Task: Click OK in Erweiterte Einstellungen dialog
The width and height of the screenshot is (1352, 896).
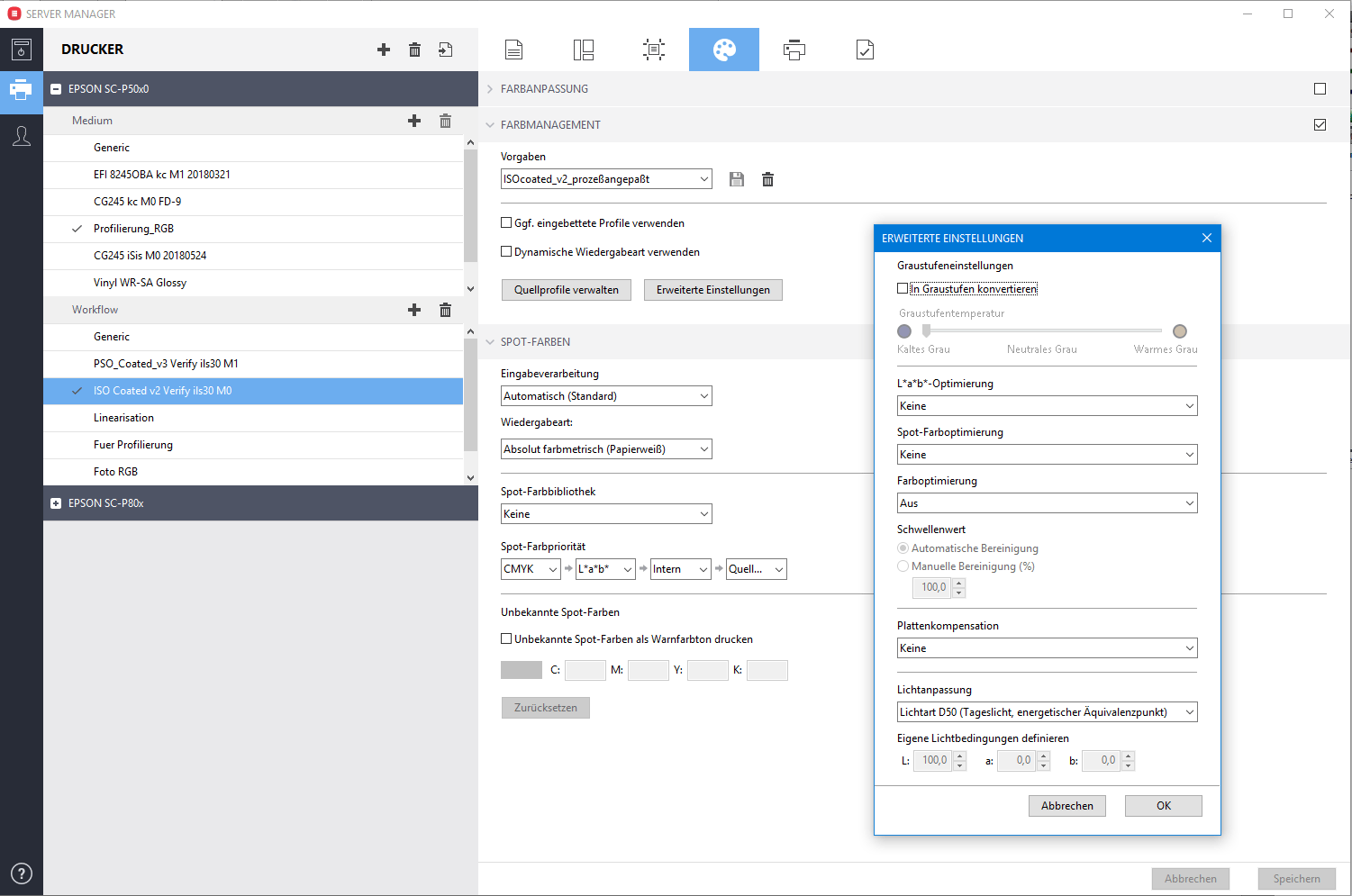Action: [1163, 806]
